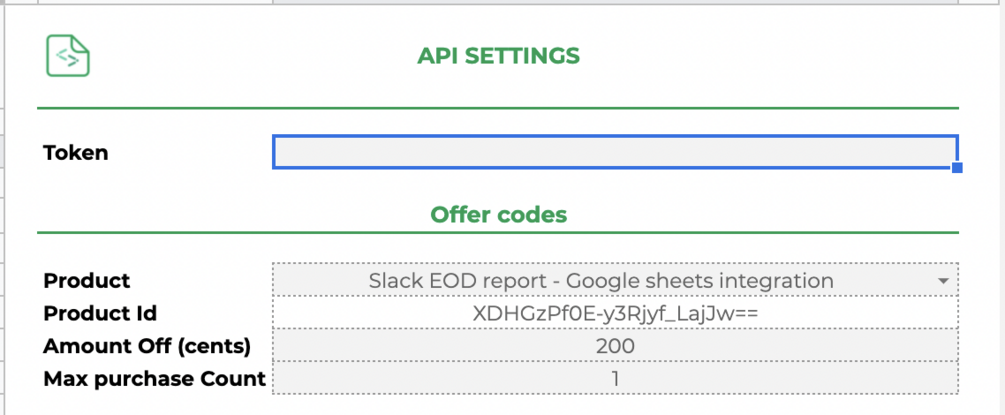The height and width of the screenshot is (415, 1005).
Task: Click the green divider below API SETTINGS
Action: click(x=498, y=107)
